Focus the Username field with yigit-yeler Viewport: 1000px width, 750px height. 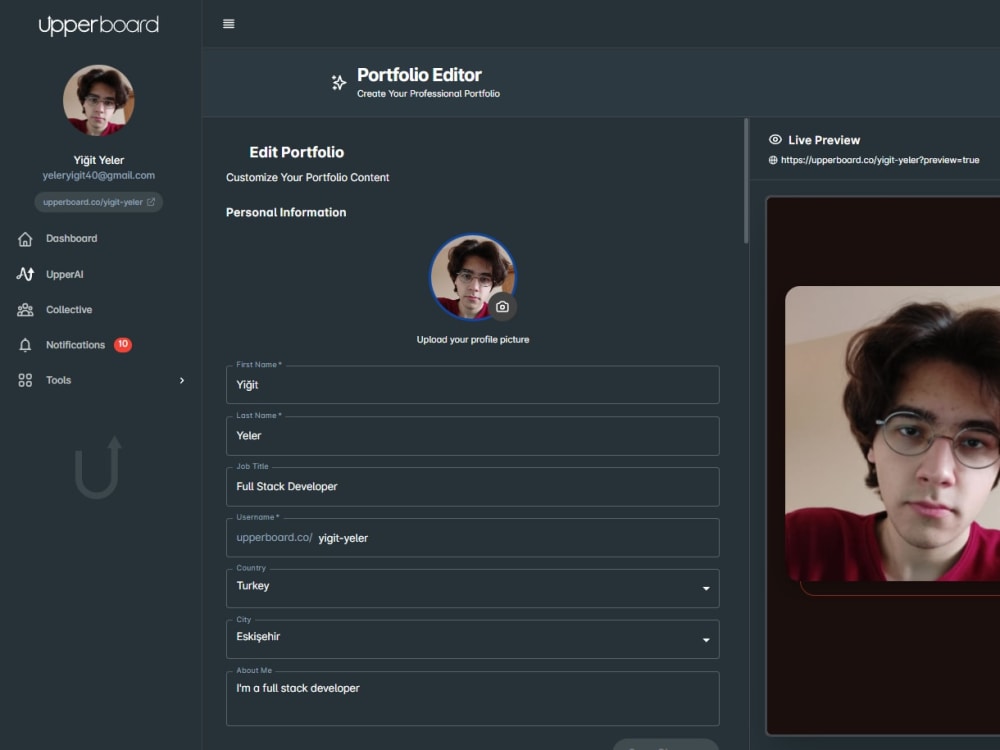[x=473, y=538]
